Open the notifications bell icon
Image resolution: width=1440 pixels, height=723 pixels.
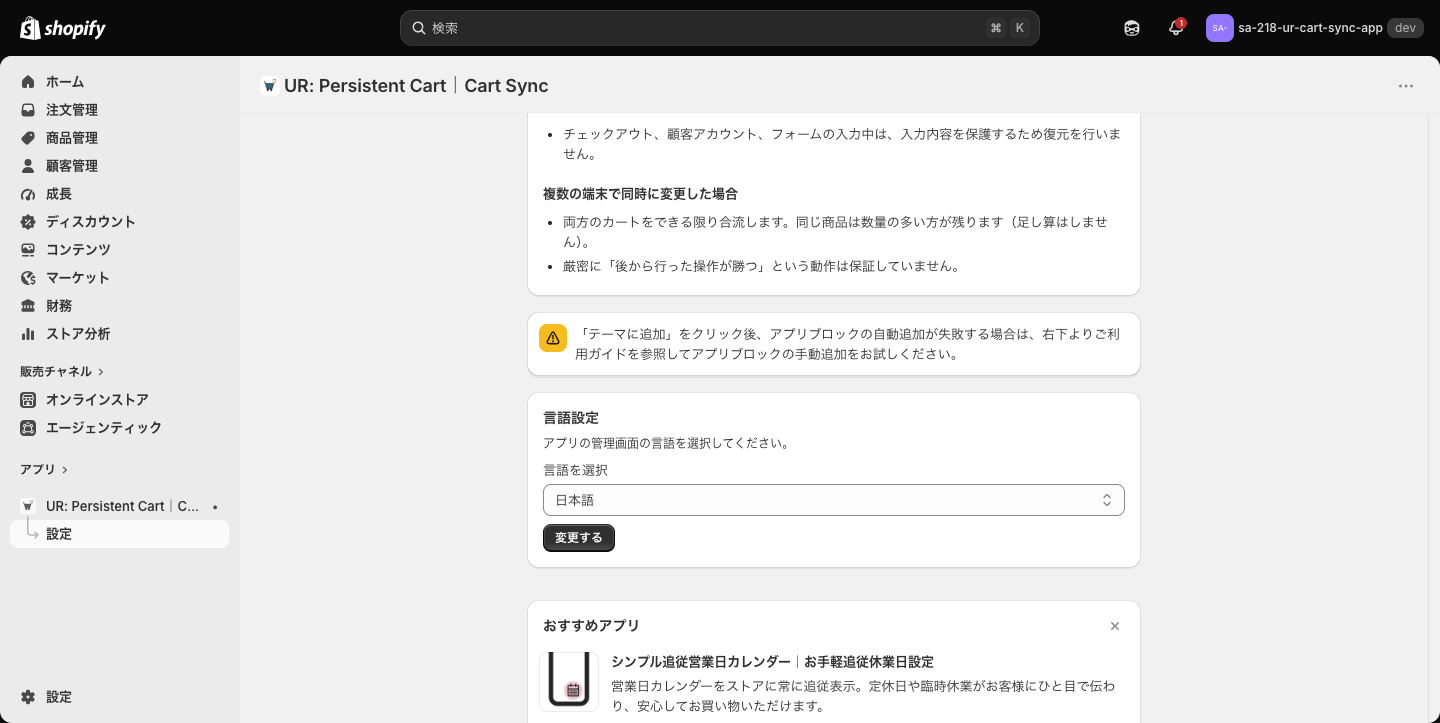coord(1176,28)
